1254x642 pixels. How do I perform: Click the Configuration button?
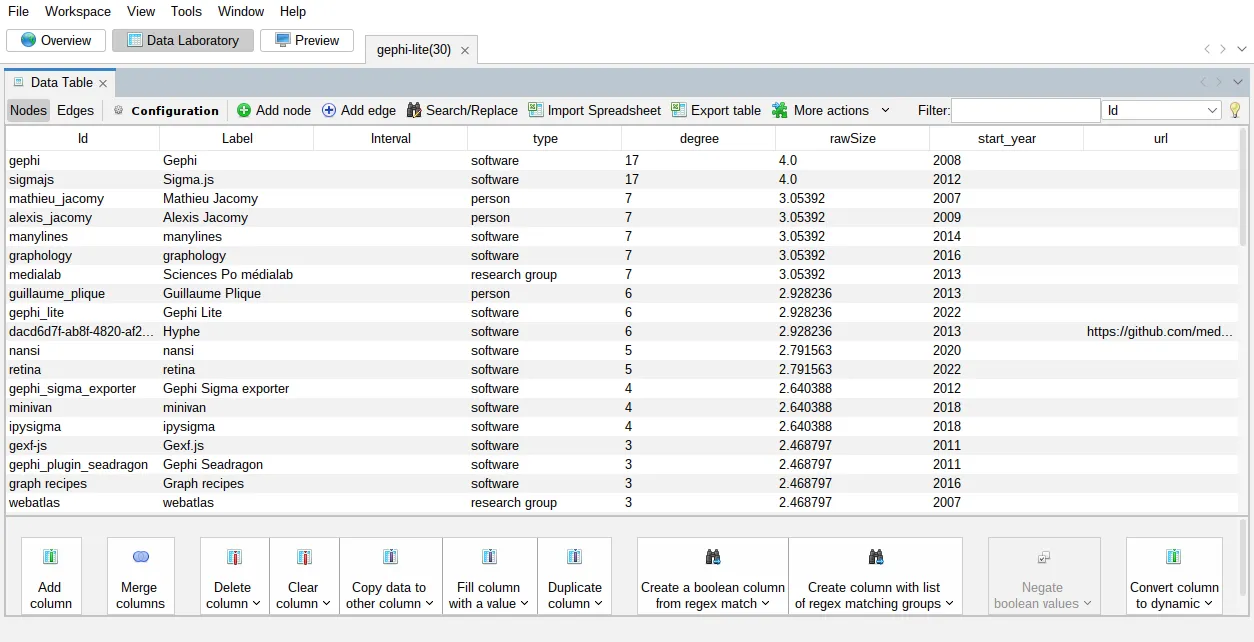pos(166,111)
